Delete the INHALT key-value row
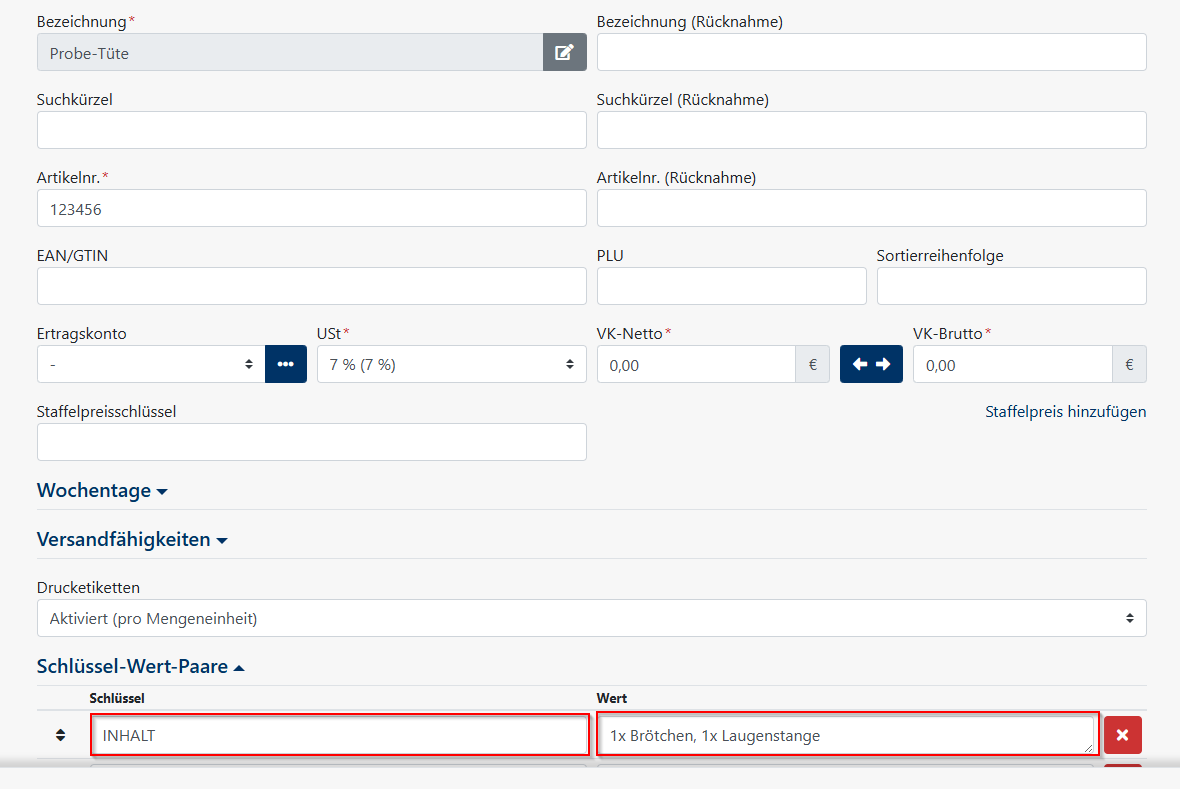1180x789 pixels. tap(1121, 734)
